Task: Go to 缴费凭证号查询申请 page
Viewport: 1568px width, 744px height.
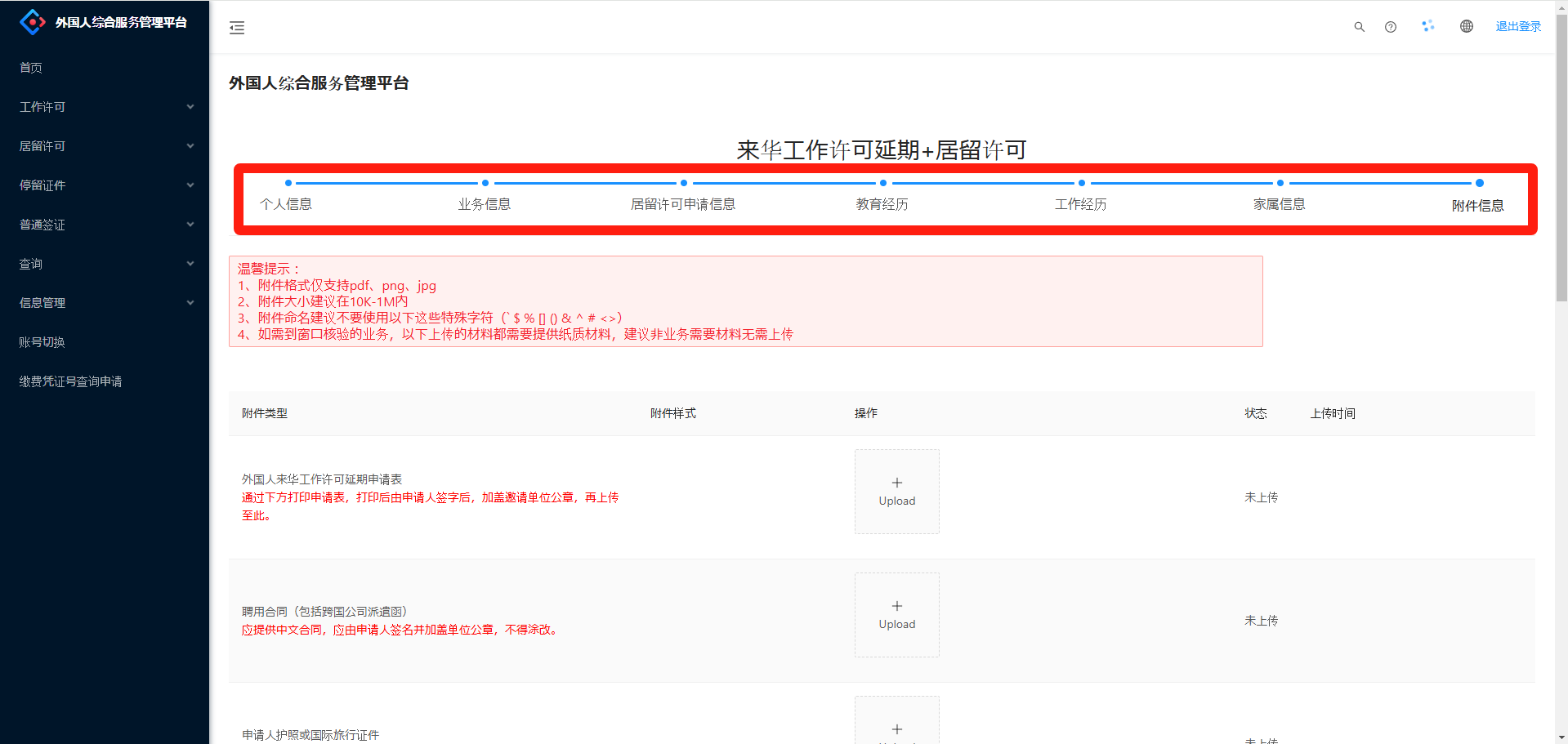Action: click(71, 381)
